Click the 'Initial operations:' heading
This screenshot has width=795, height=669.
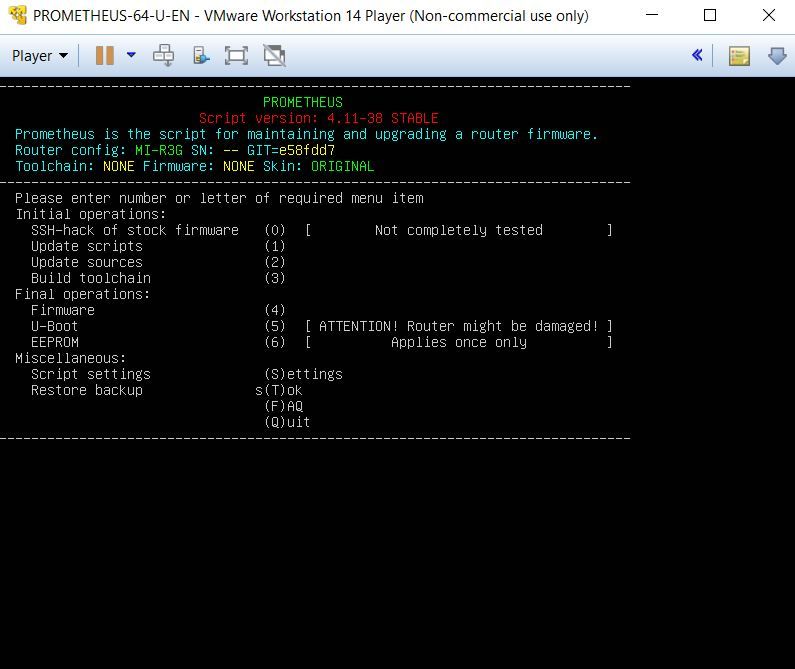[x=90, y=214]
